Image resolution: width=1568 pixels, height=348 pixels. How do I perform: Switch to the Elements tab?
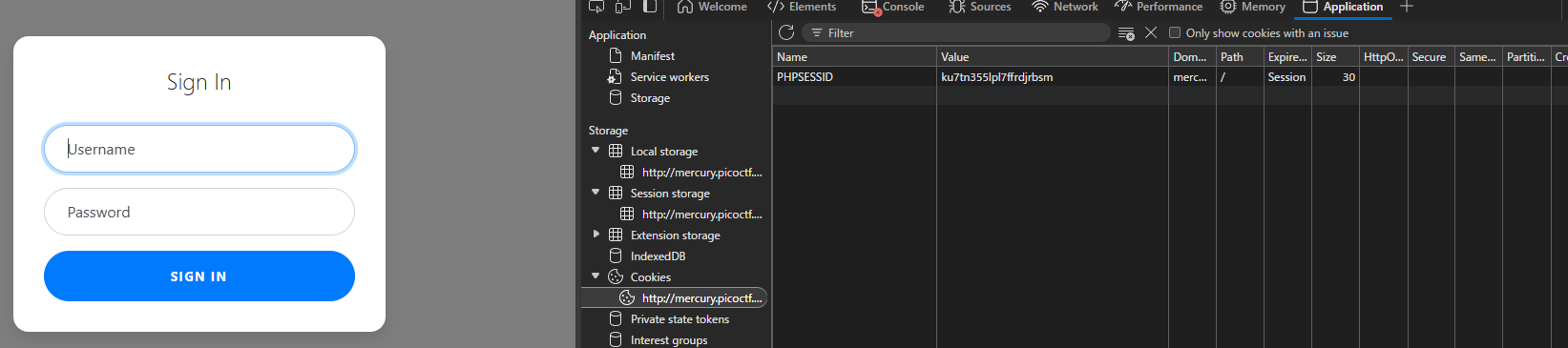(802, 7)
